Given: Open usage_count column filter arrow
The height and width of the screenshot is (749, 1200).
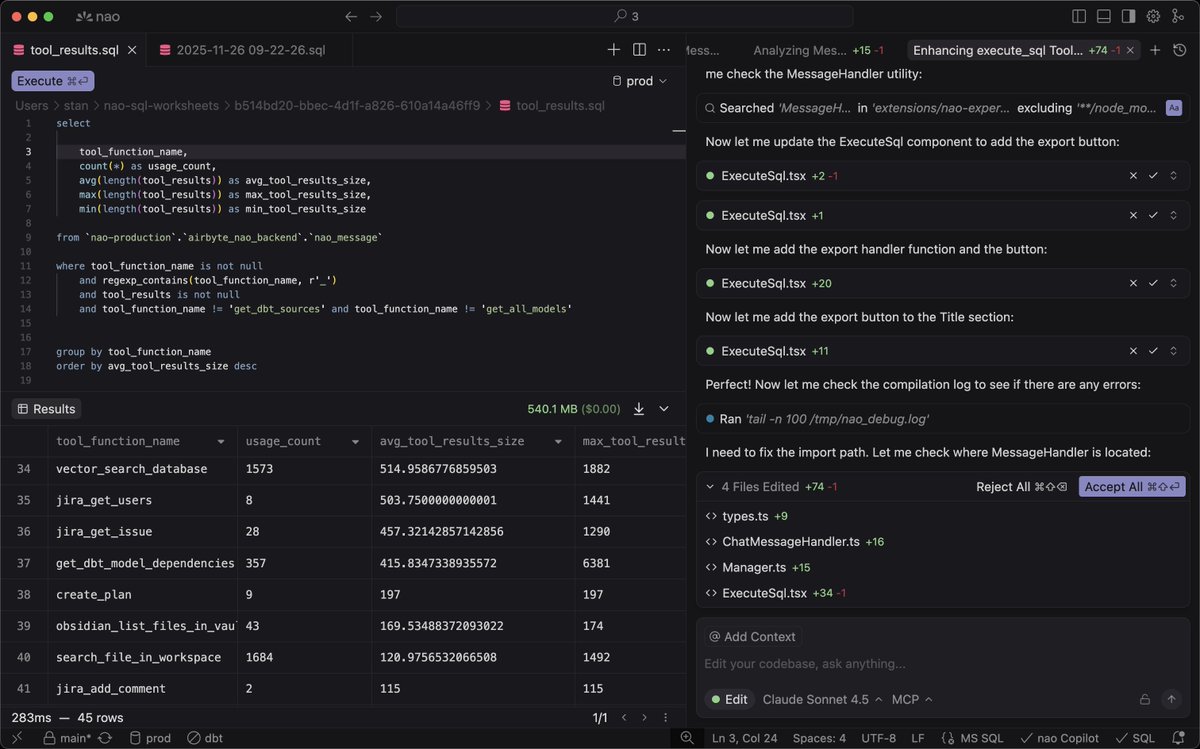Looking at the screenshot, I should click(x=354, y=441).
